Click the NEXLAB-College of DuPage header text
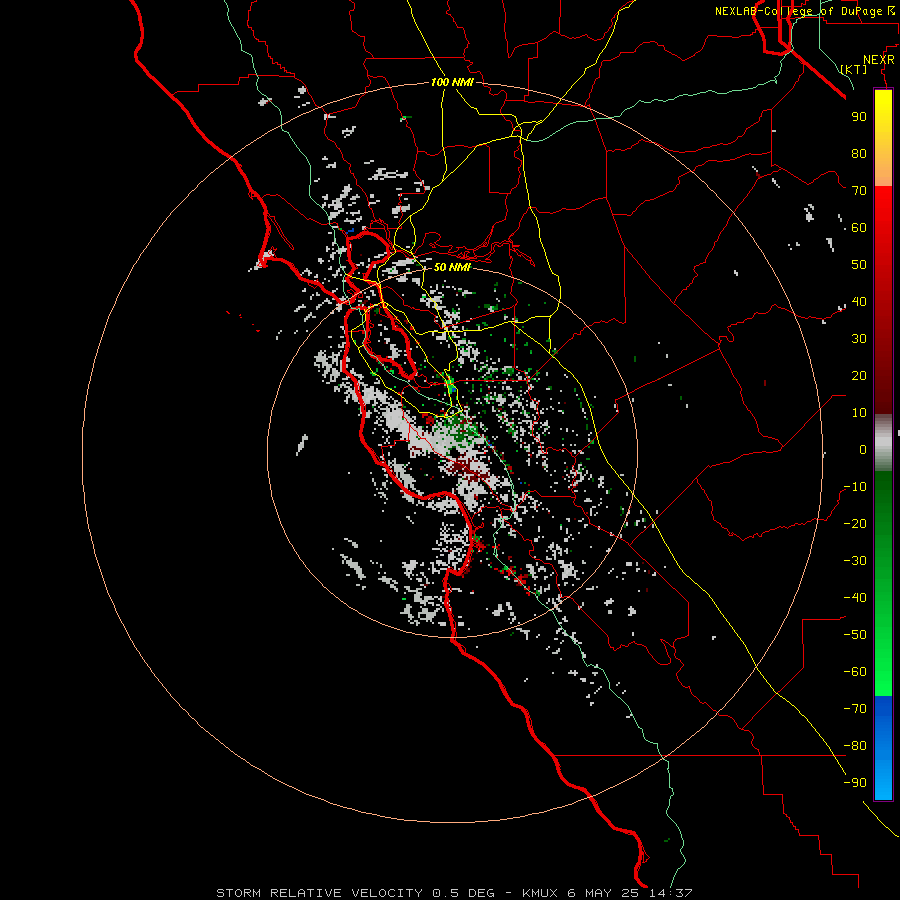Image resolution: width=900 pixels, height=900 pixels. point(805,11)
